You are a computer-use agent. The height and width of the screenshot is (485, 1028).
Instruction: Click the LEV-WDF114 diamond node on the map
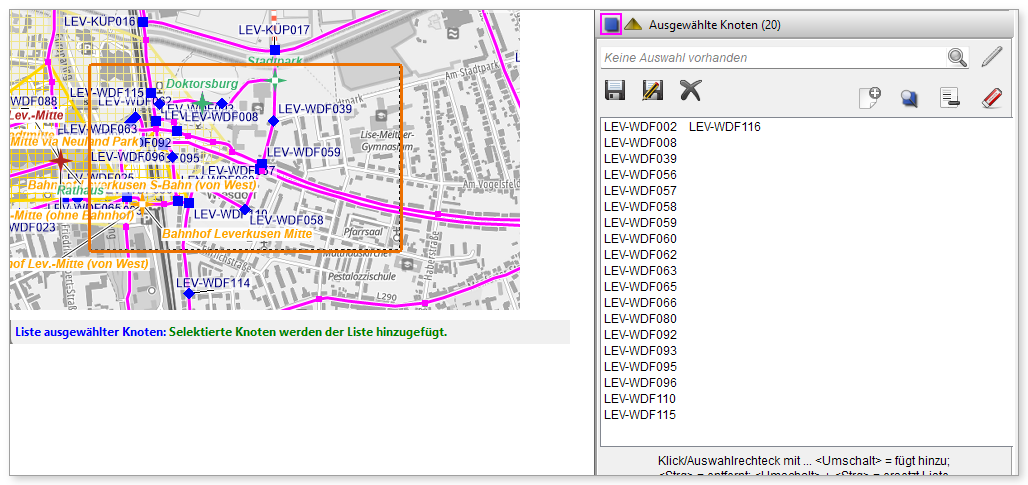(189, 294)
